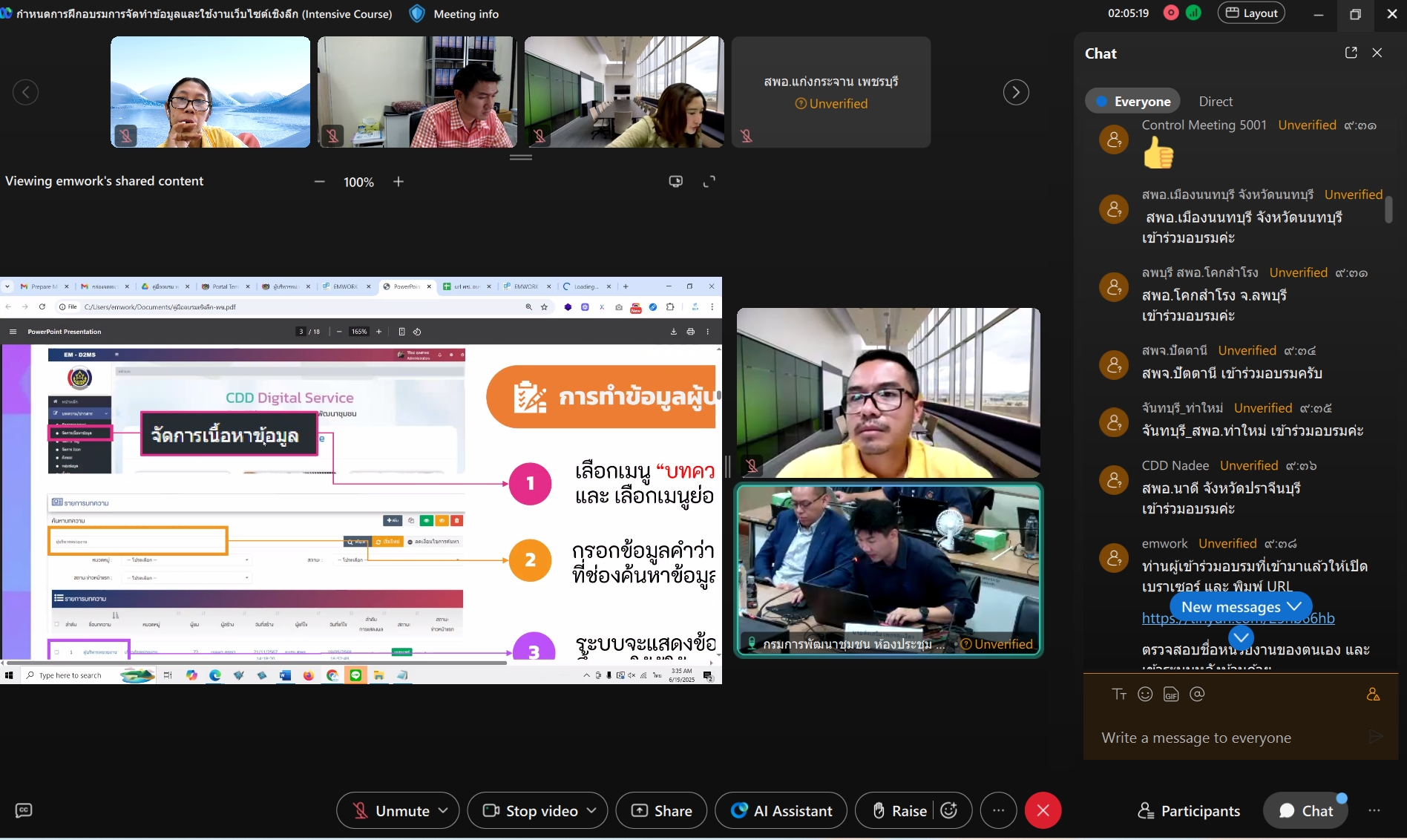Zoom out the shared content view
The height and width of the screenshot is (840, 1407).
coord(320,182)
